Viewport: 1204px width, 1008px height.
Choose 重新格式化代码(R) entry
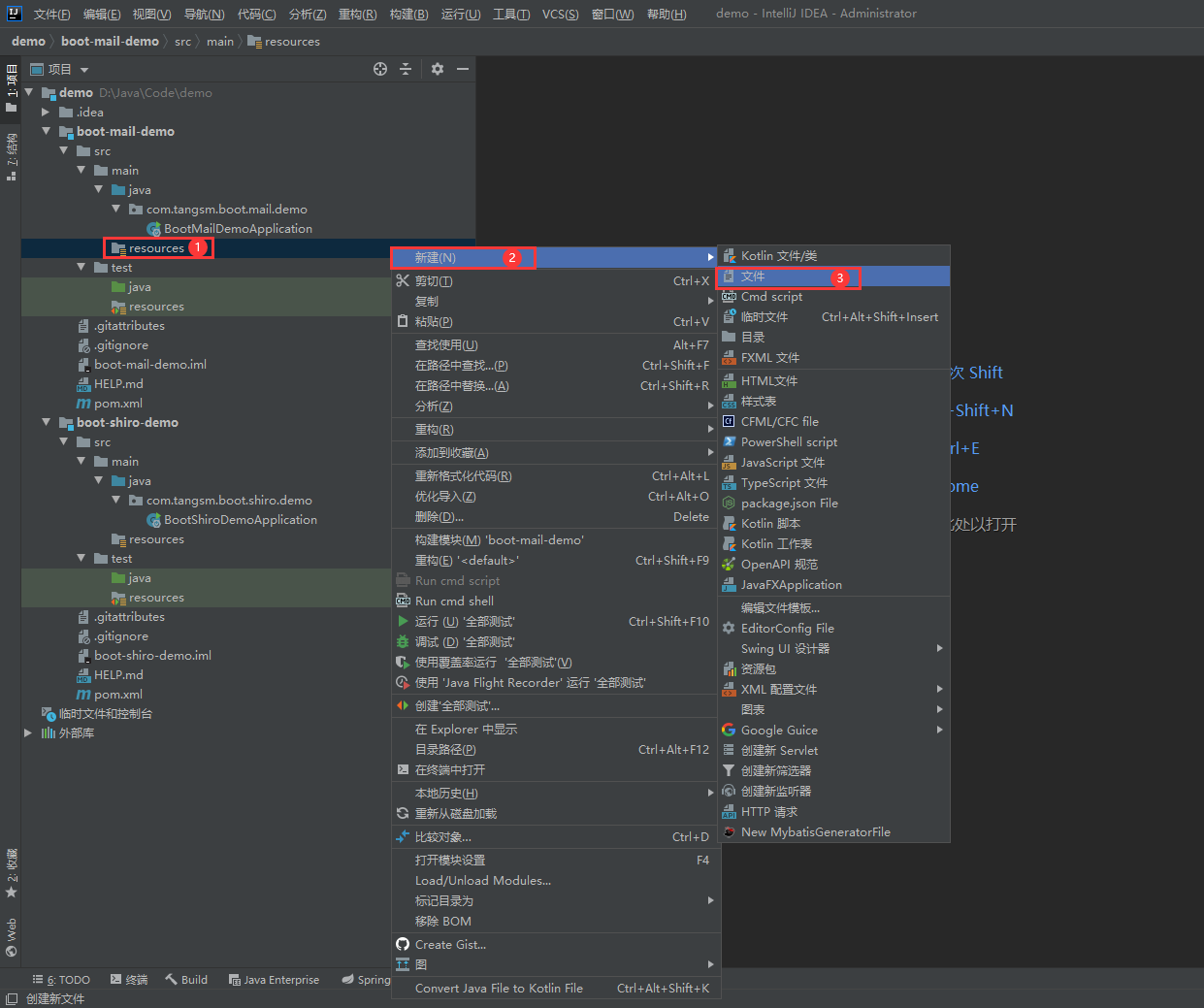[555, 476]
